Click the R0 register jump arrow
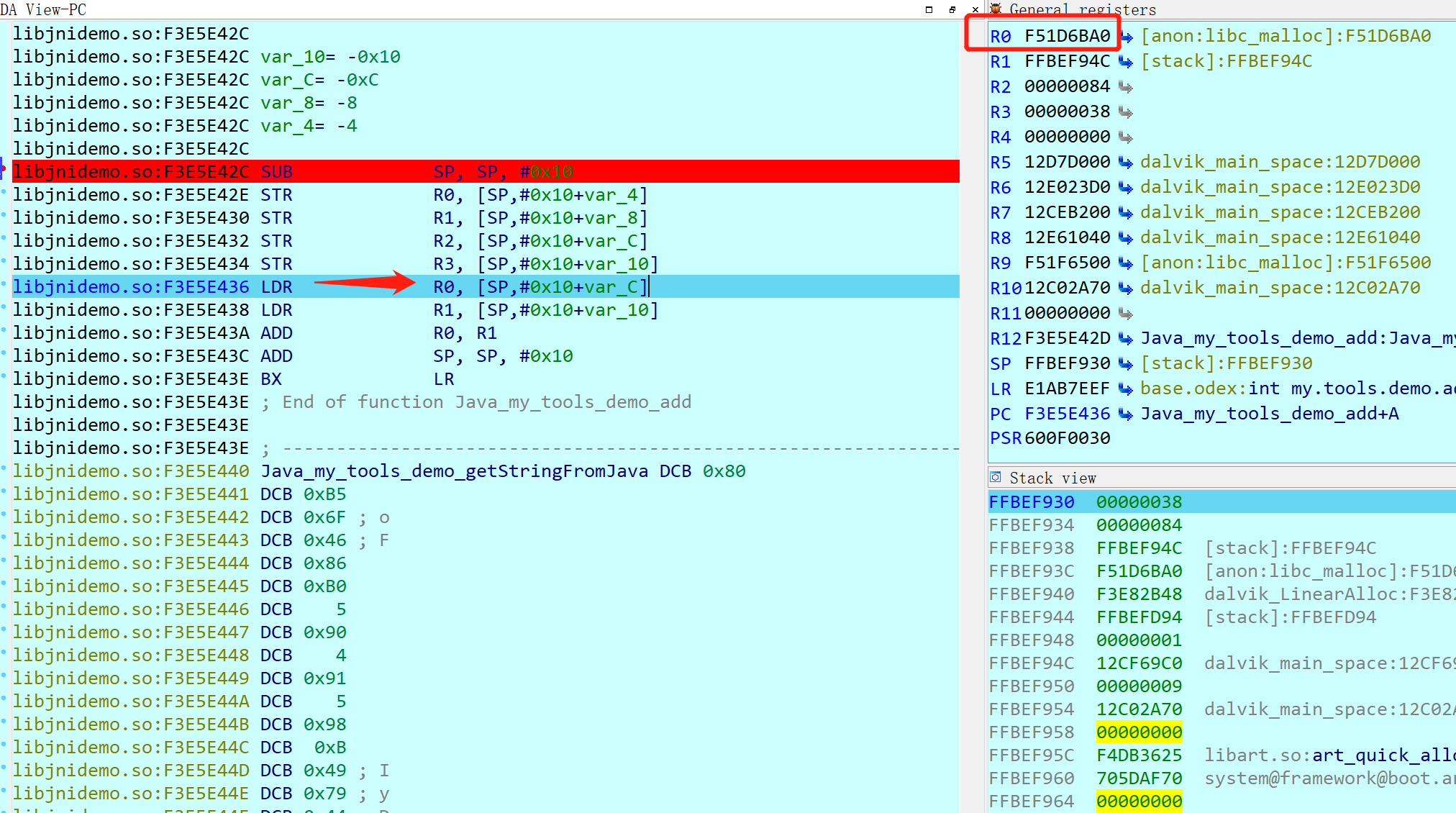 click(x=1127, y=36)
